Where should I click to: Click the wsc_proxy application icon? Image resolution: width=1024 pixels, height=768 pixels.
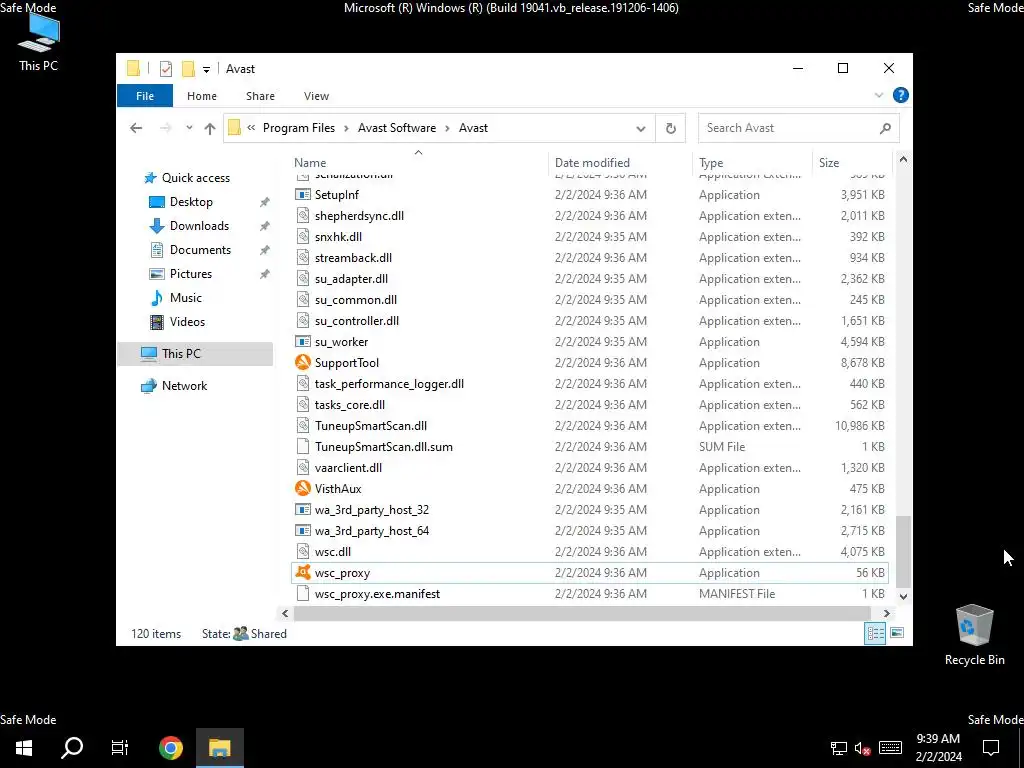[x=302, y=573]
